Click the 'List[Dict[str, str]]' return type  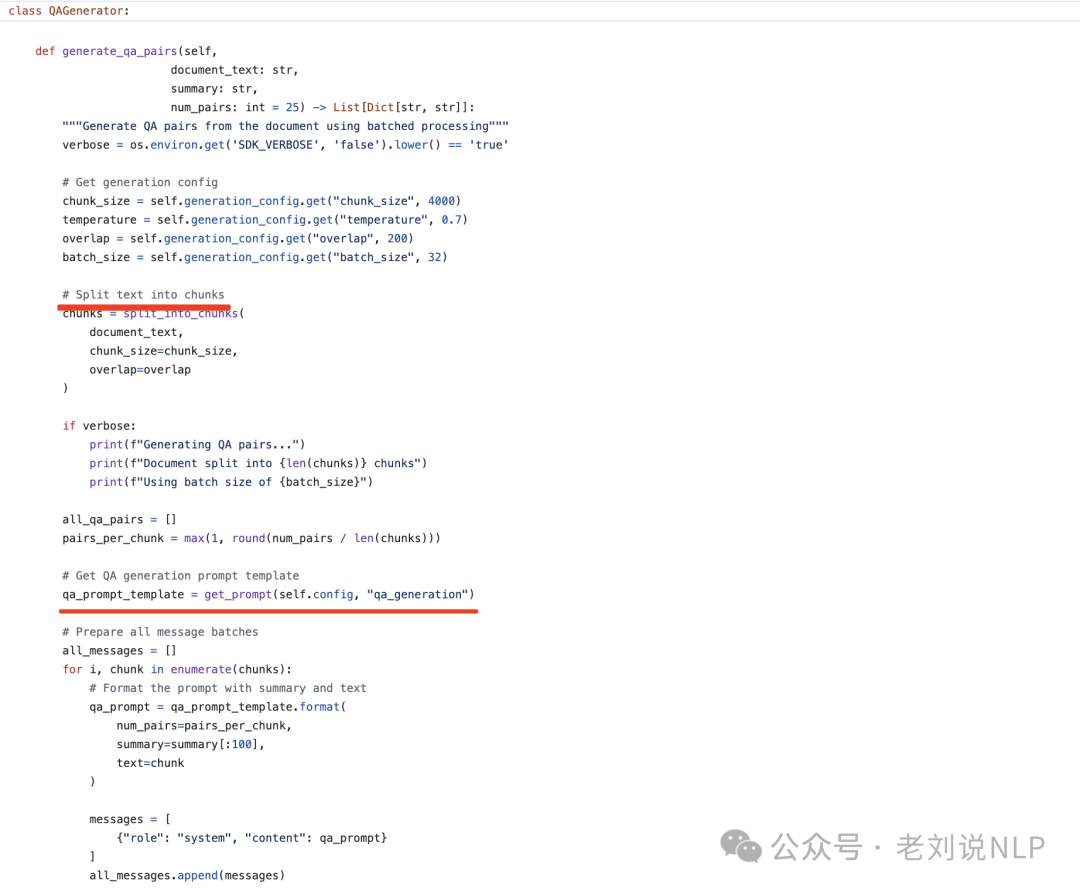[400, 107]
